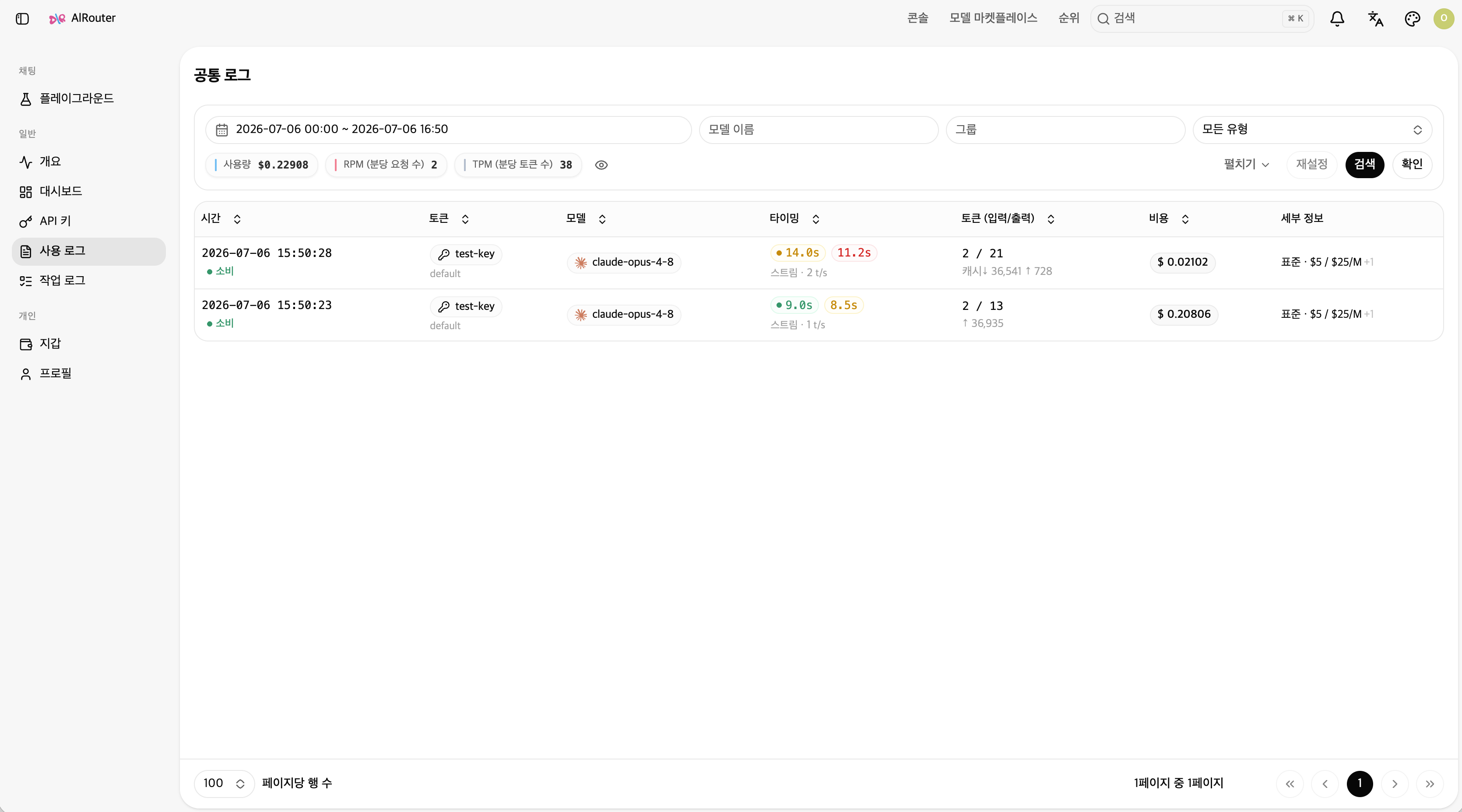
Task: Click 캐시↓ 36,541 ↑ 728 token detail
Action: (1007, 271)
